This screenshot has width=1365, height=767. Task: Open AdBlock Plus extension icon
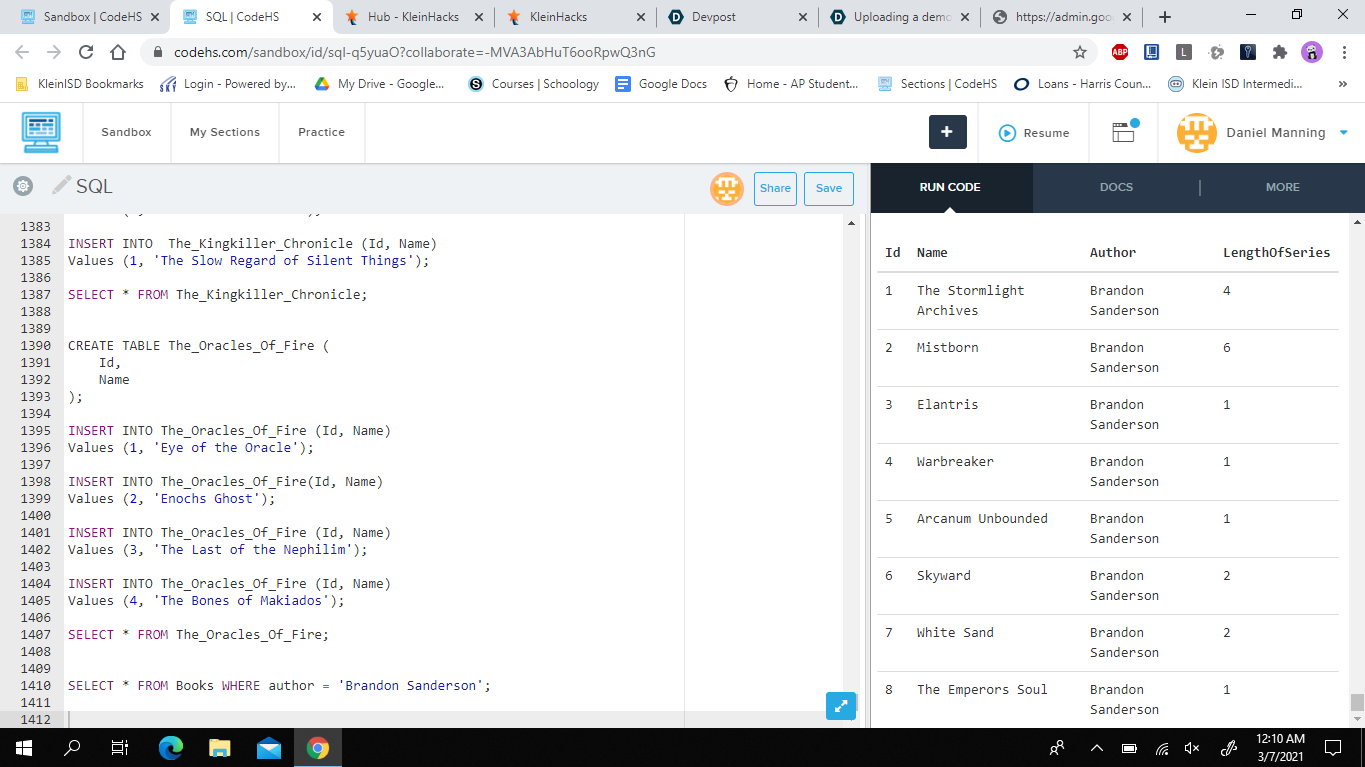(x=1120, y=52)
